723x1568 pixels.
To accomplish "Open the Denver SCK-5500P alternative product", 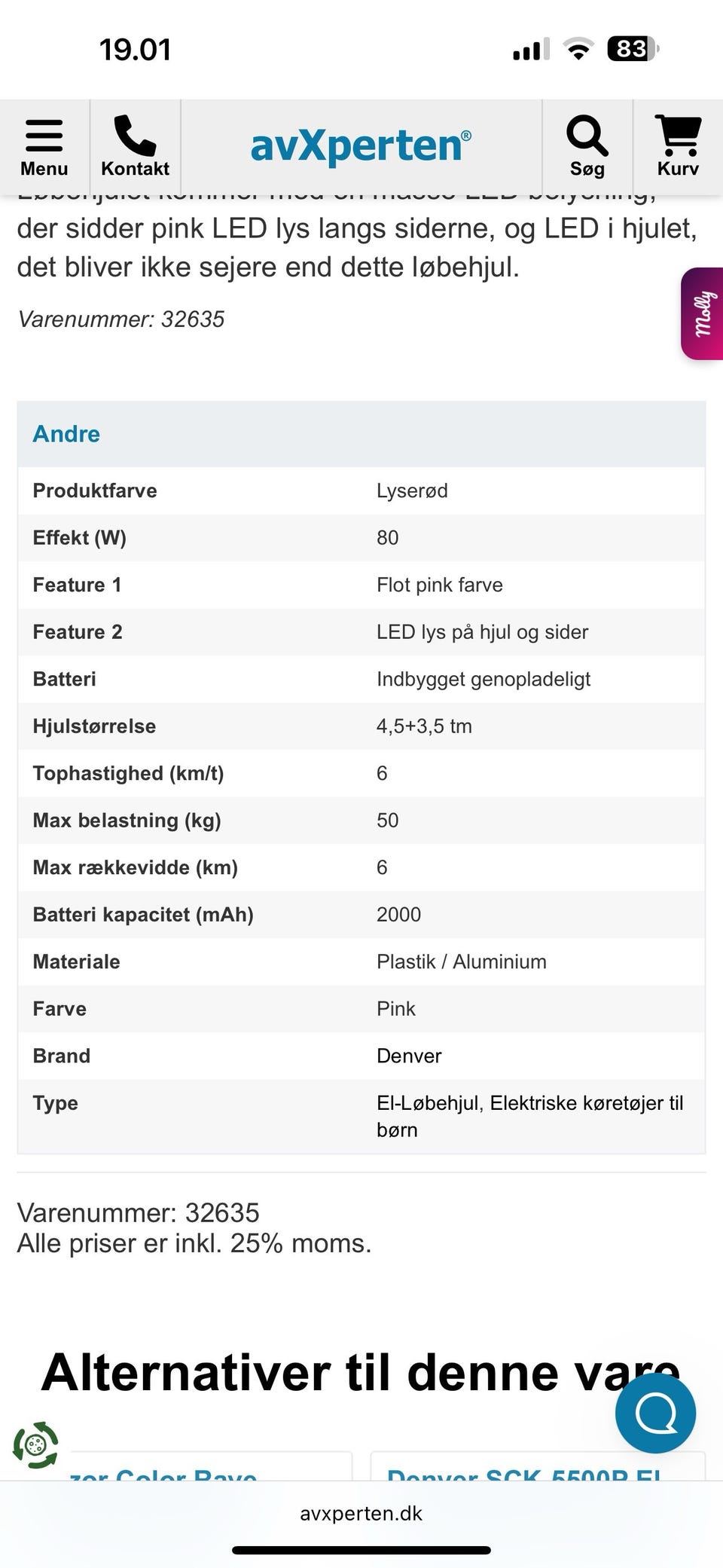I will pos(538,1469).
